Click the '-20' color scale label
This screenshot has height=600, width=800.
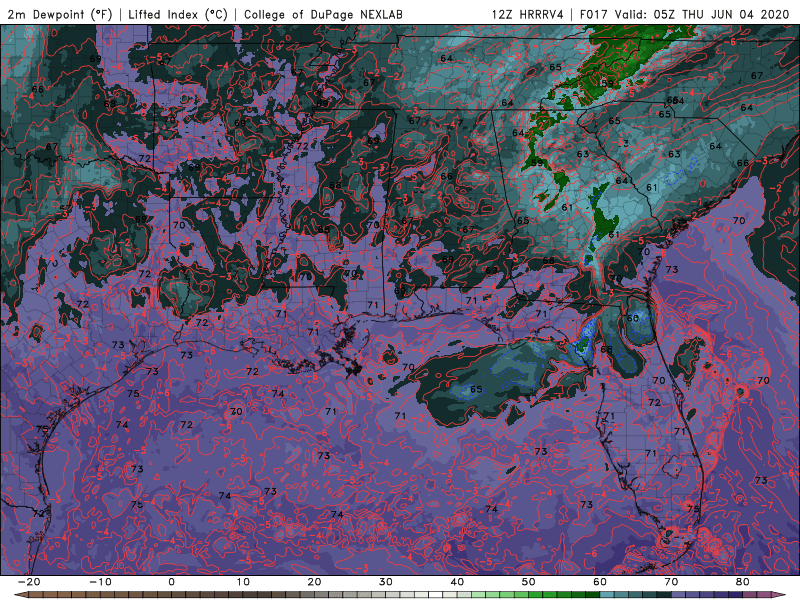(x=29, y=582)
